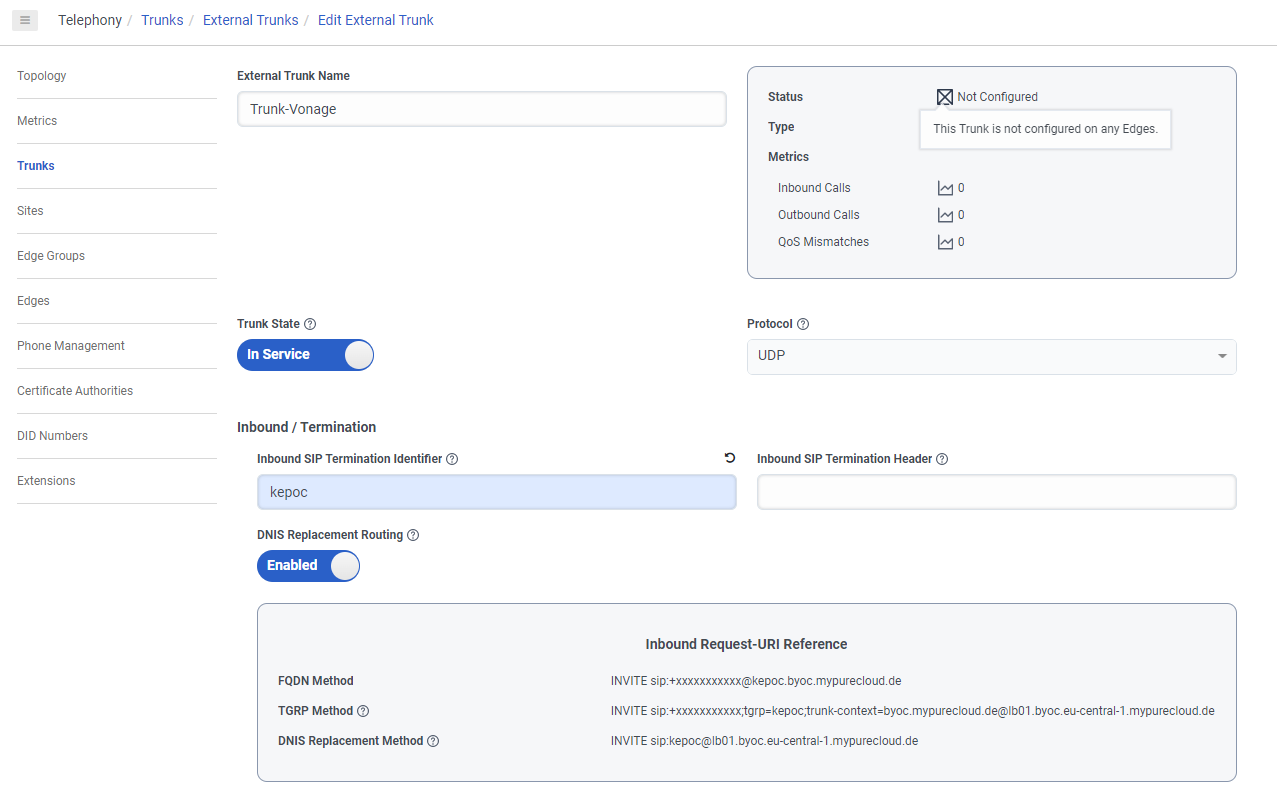Show help for Inbound SIP Termination Header
This screenshot has width=1277, height=804.
click(942, 459)
